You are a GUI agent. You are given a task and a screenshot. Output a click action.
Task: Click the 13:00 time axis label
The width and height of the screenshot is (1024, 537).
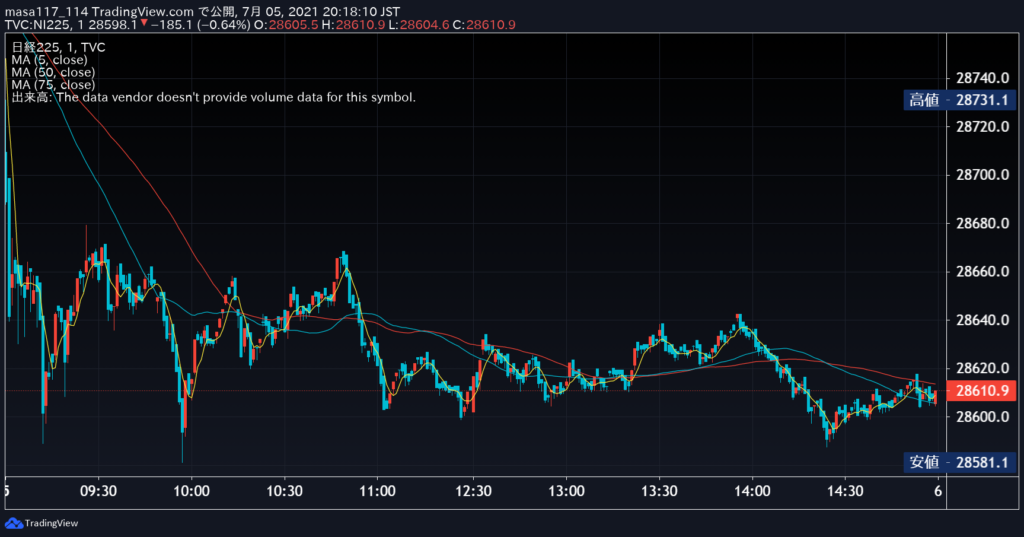[566, 491]
